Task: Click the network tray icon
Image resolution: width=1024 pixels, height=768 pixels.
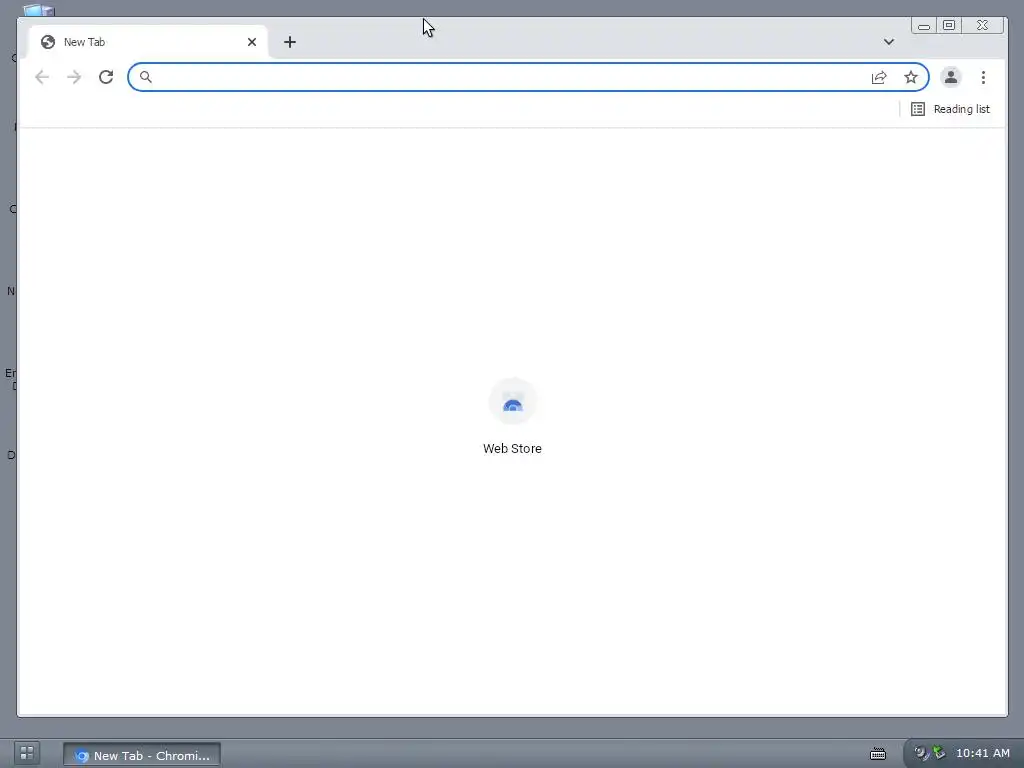Action: point(938,753)
